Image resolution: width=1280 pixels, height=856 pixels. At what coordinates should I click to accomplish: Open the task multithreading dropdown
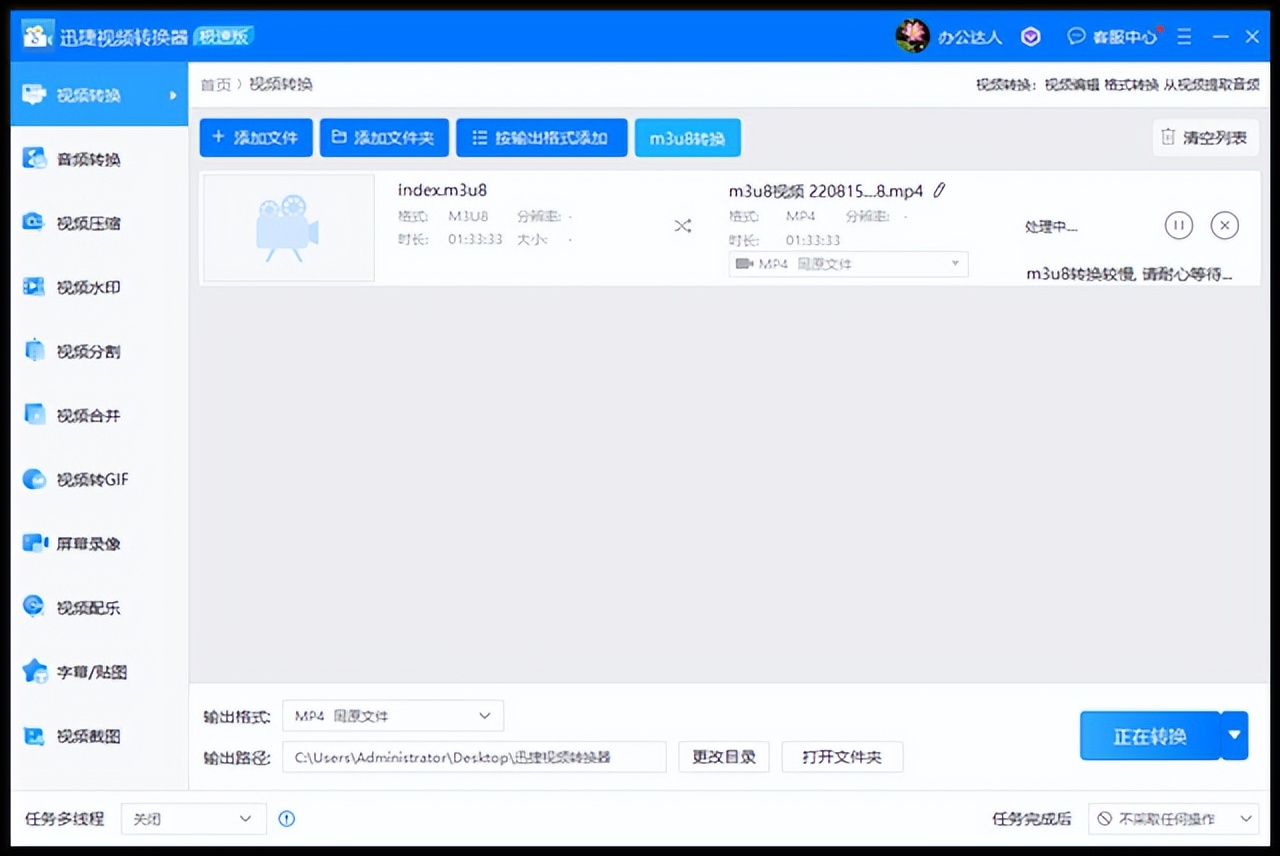coord(193,818)
